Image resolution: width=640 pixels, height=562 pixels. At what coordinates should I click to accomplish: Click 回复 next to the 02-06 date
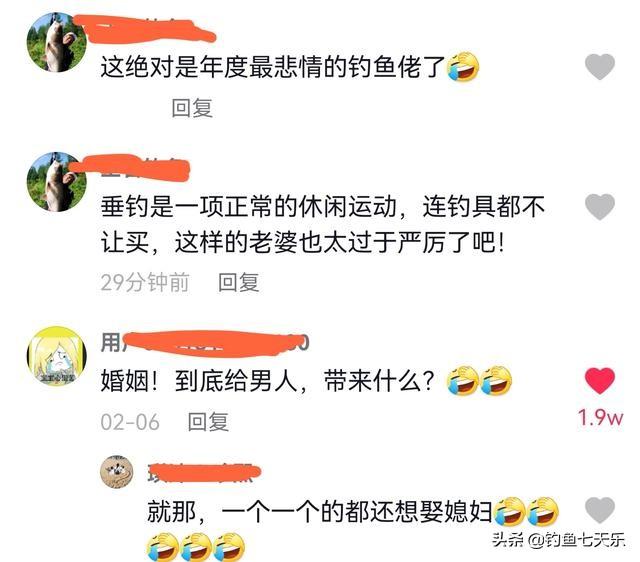pos(208,422)
